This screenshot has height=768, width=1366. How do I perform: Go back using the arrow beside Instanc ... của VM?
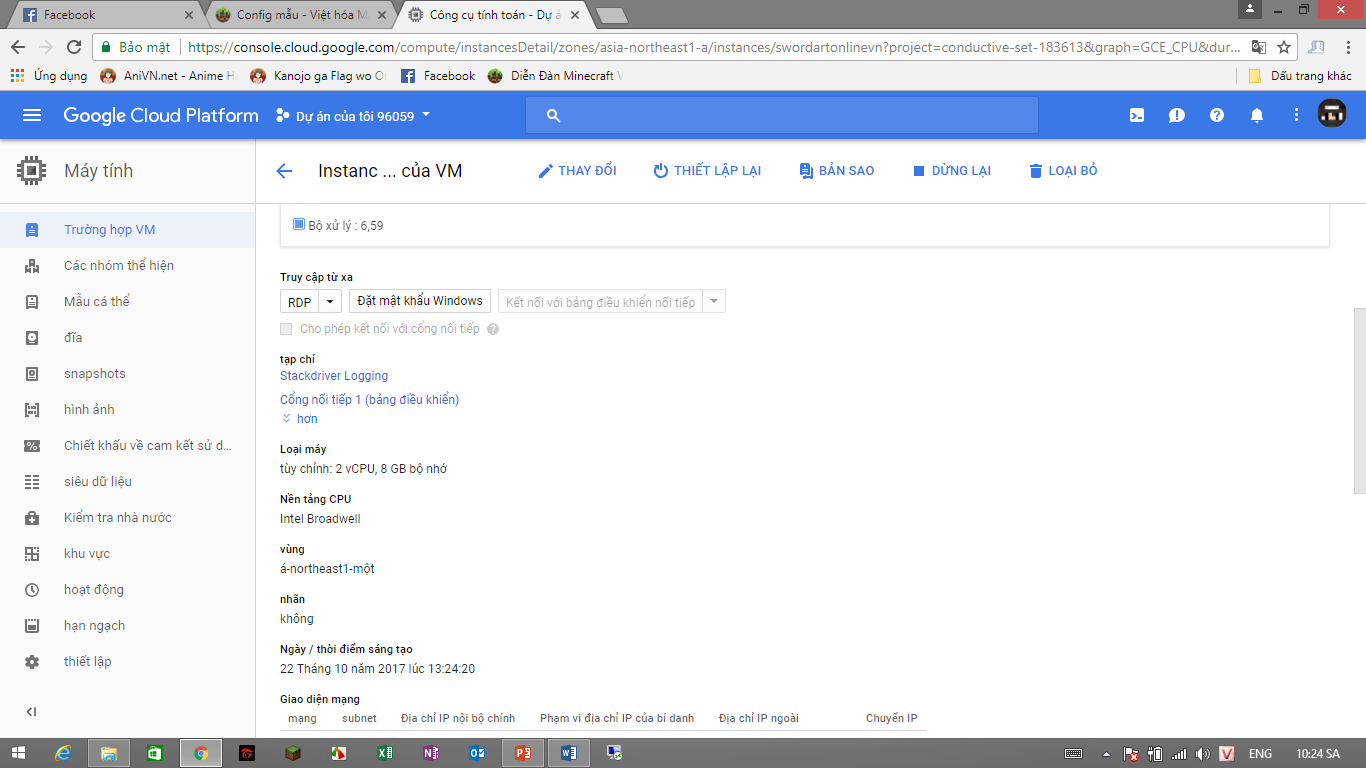[284, 171]
